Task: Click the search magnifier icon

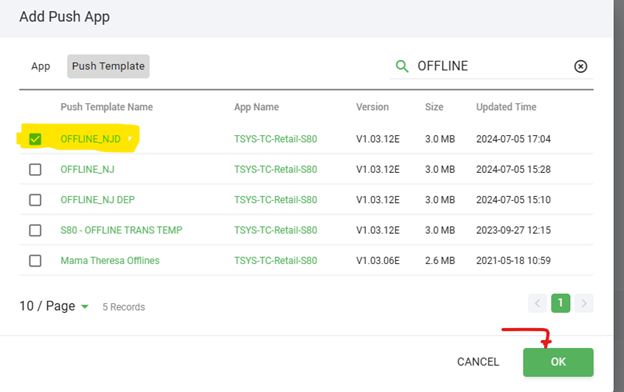Action: [x=402, y=66]
